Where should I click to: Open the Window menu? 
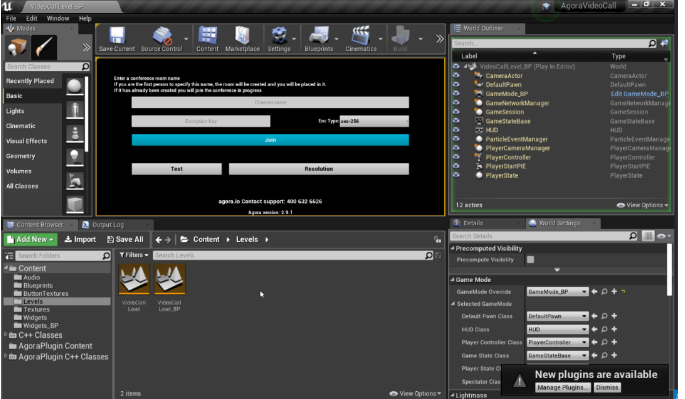tap(58, 18)
